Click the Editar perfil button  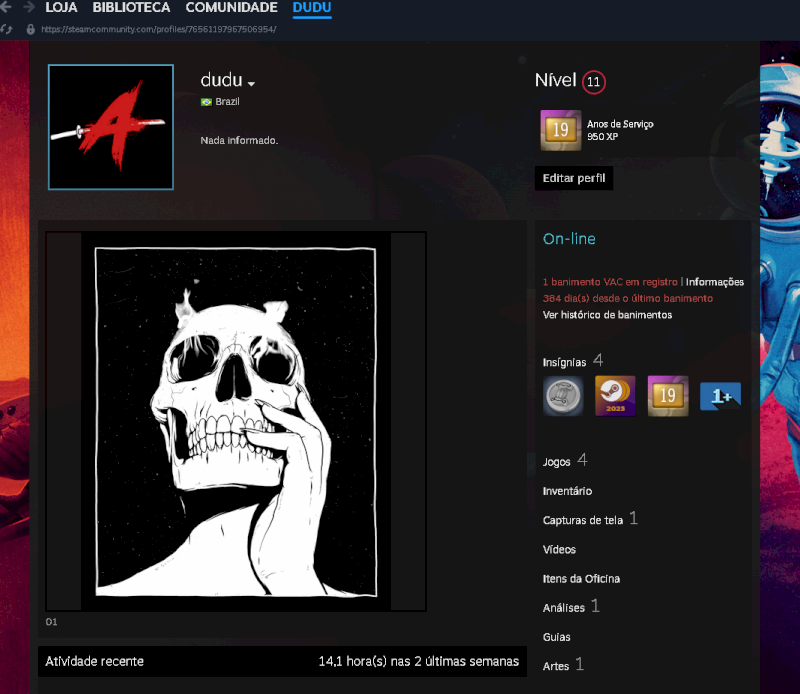574,178
